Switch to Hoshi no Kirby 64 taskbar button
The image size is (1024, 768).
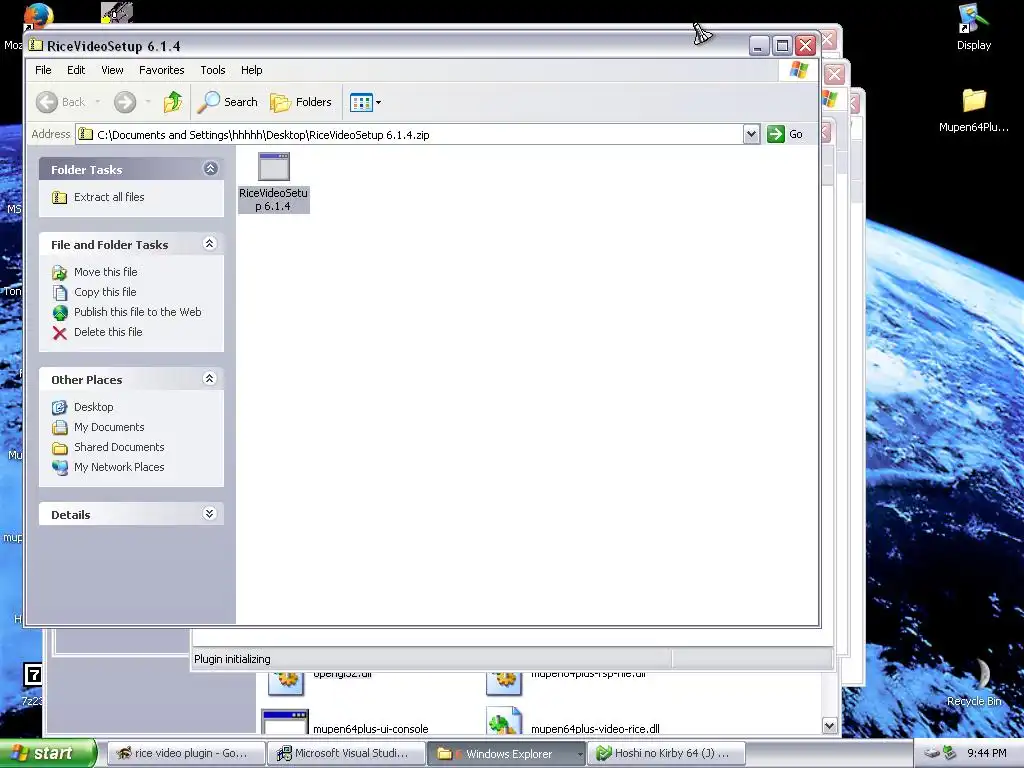666,753
